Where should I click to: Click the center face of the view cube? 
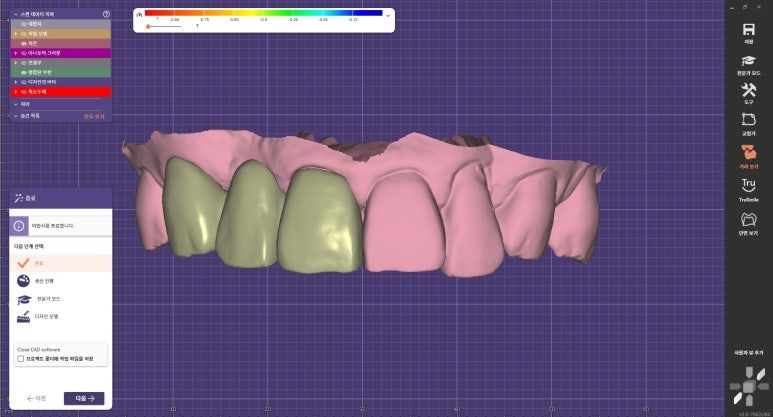click(x=748, y=387)
